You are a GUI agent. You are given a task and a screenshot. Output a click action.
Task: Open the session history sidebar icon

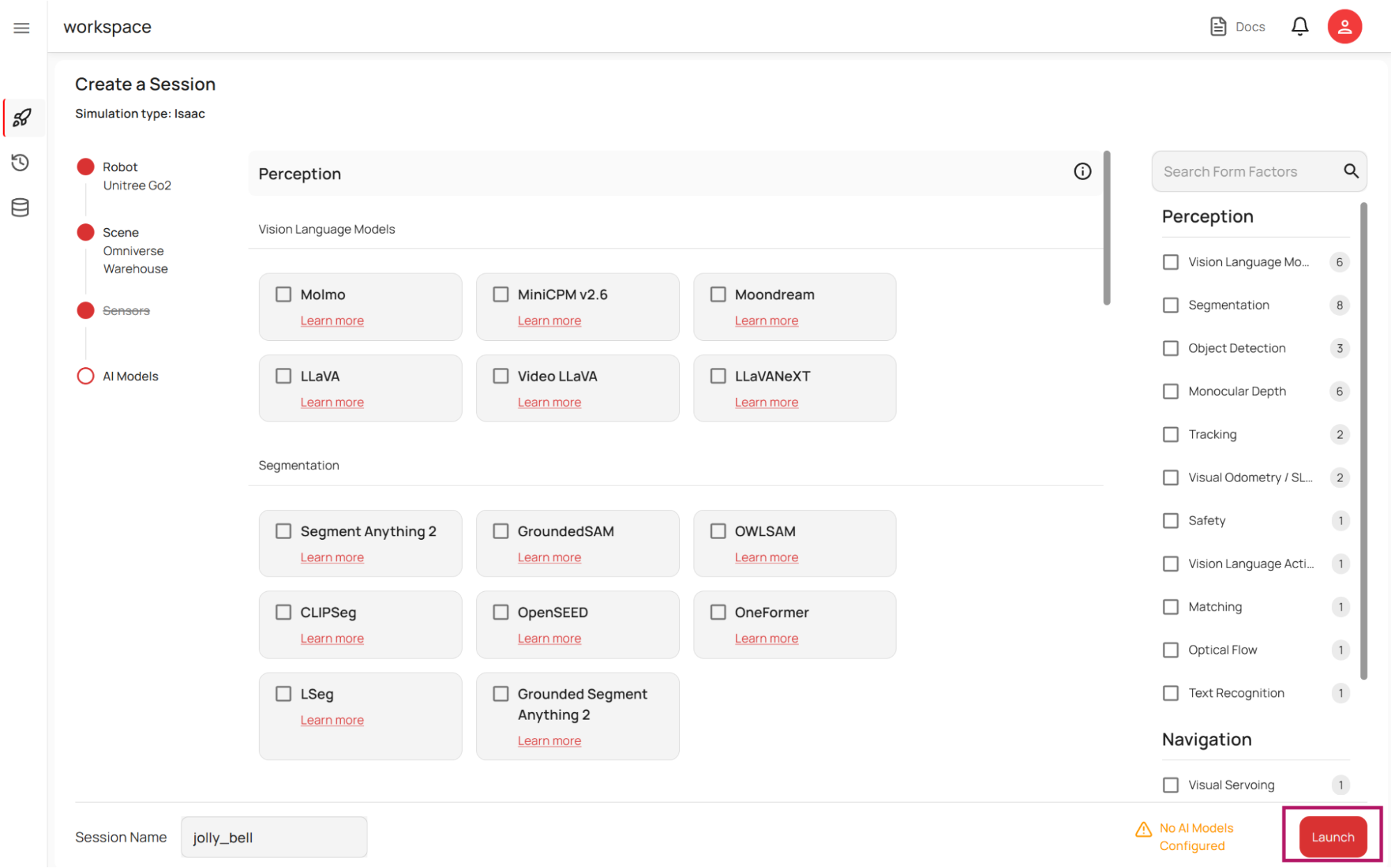coord(20,163)
